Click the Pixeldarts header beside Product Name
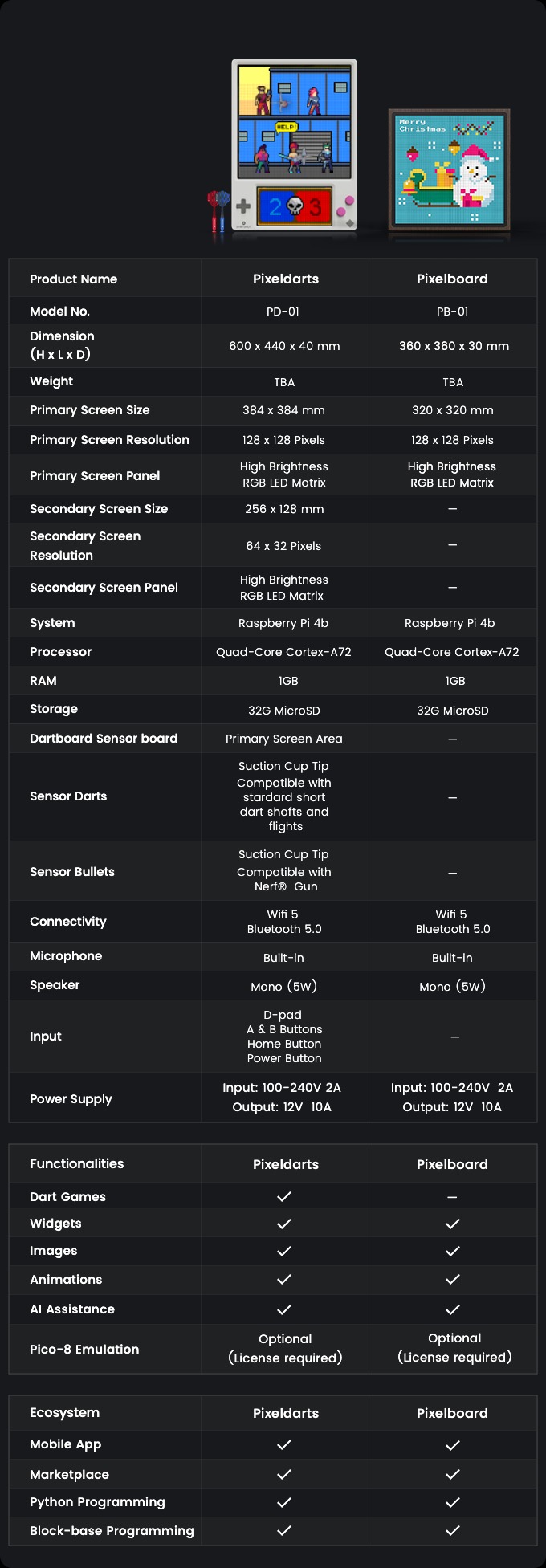Image resolution: width=546 pixels, height=1568 pixels. 286,279
